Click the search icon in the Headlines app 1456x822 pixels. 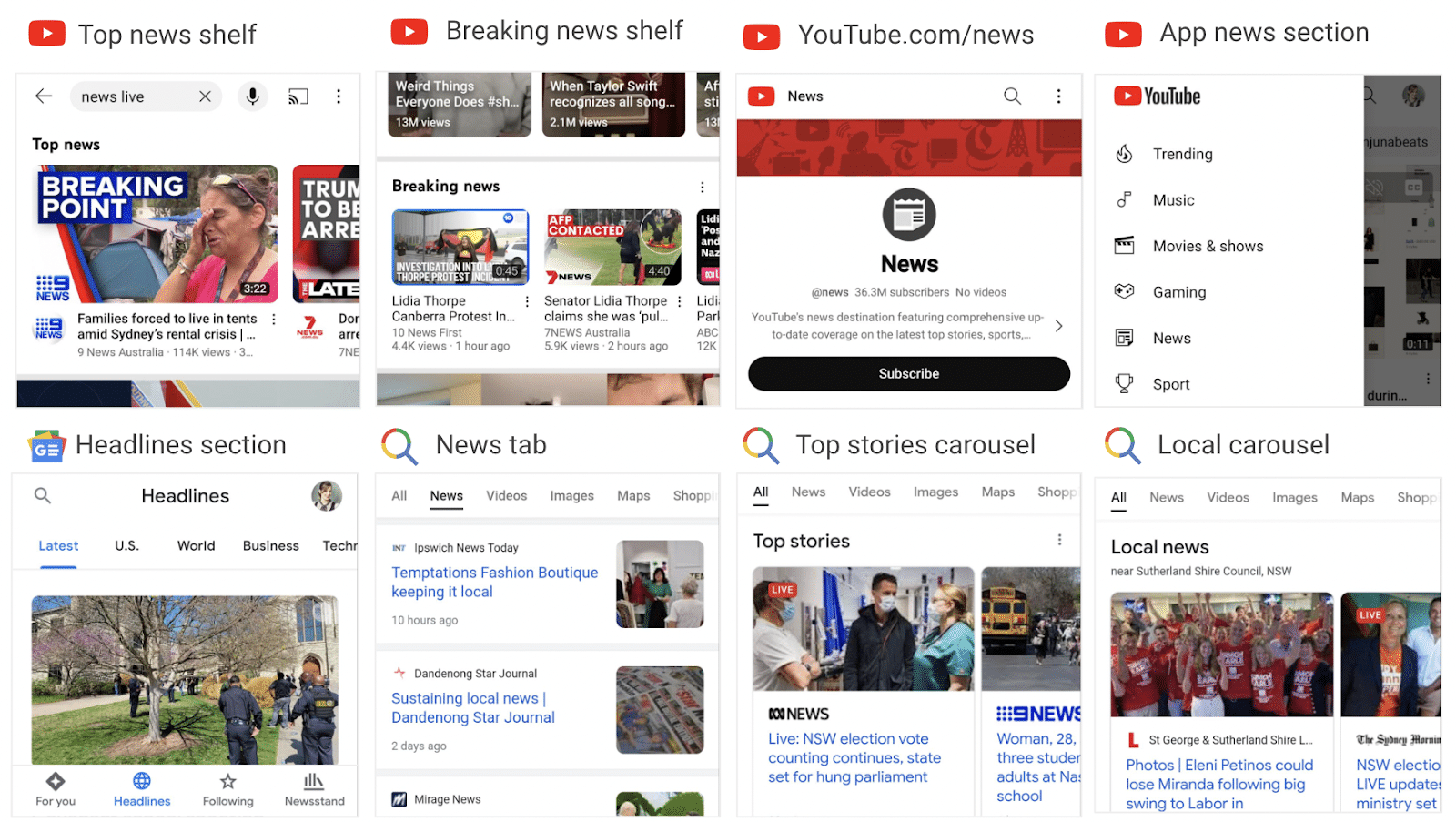coord(43,495)
